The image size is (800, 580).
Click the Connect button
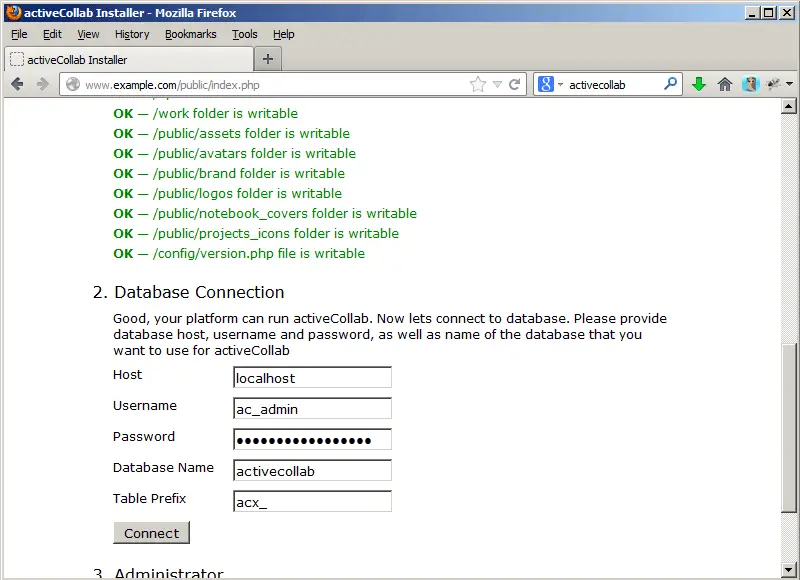pyautogui.click(x=152, y=533)
